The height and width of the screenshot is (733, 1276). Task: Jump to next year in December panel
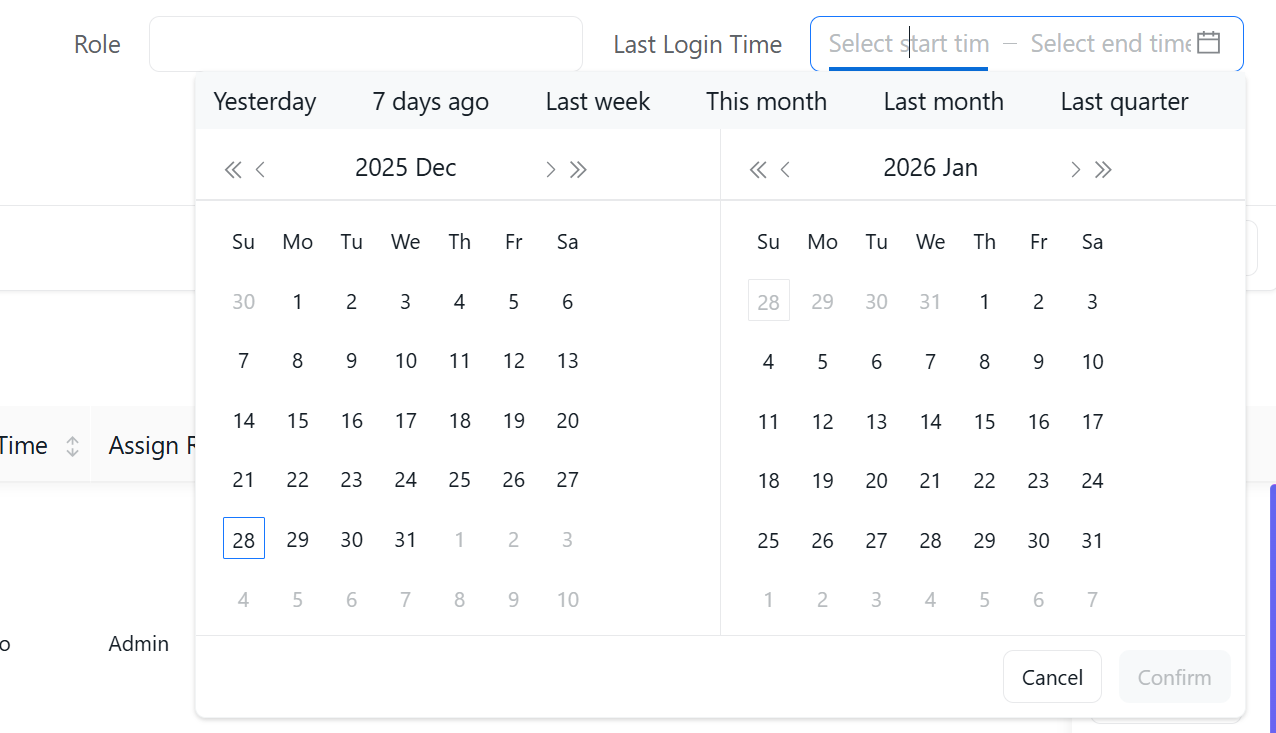(x=578, y=170)
